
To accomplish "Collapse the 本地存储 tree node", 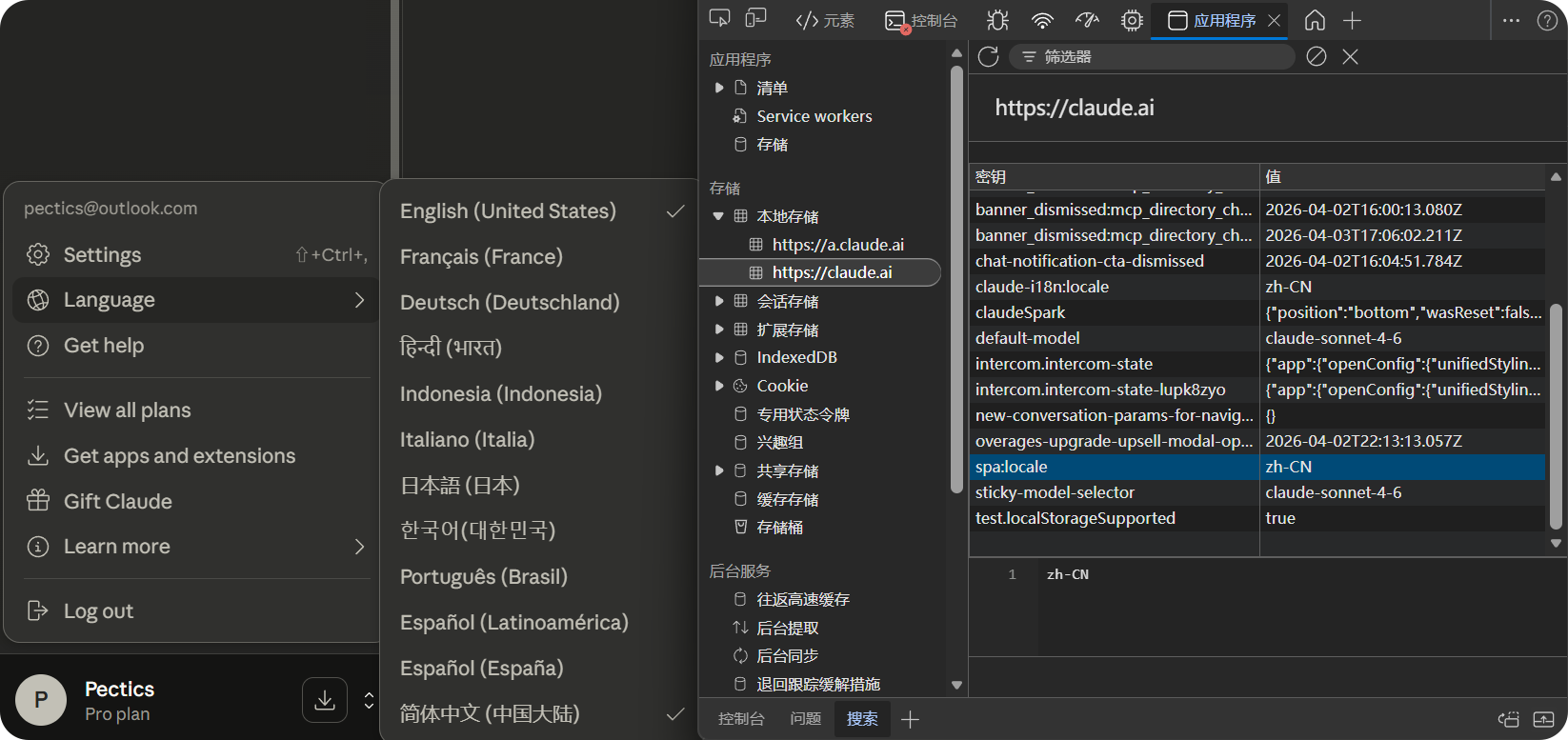I will point(719,216).
